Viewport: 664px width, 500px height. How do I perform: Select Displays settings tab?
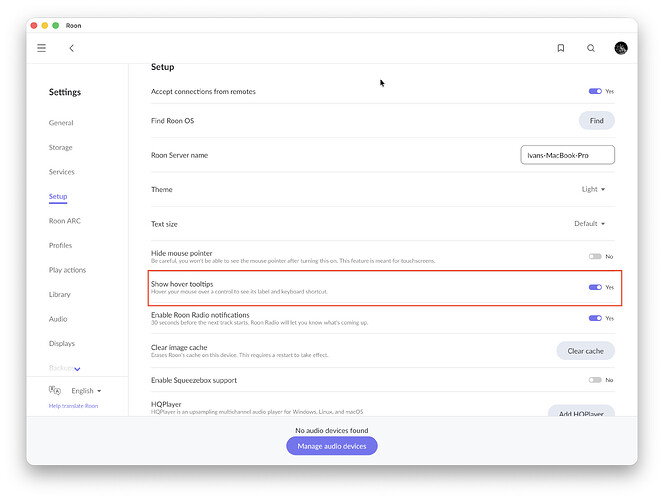[x=62, y=343]
